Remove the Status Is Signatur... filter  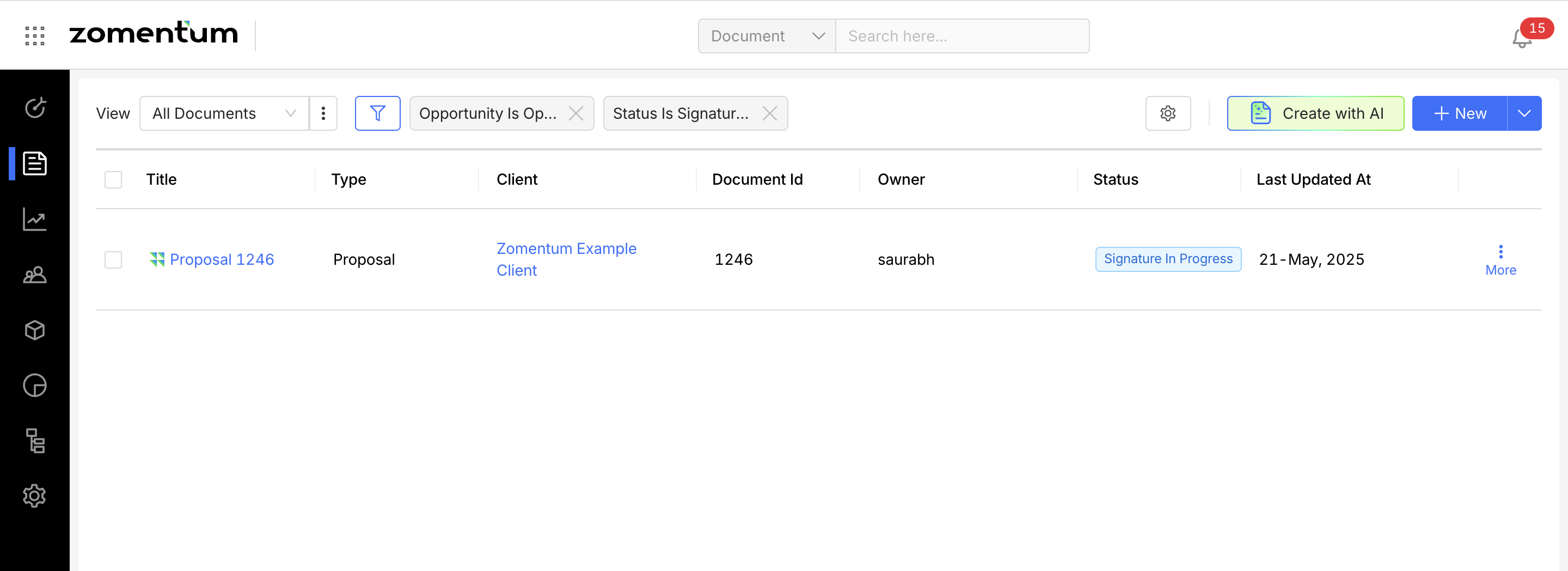tap(769, 113)
